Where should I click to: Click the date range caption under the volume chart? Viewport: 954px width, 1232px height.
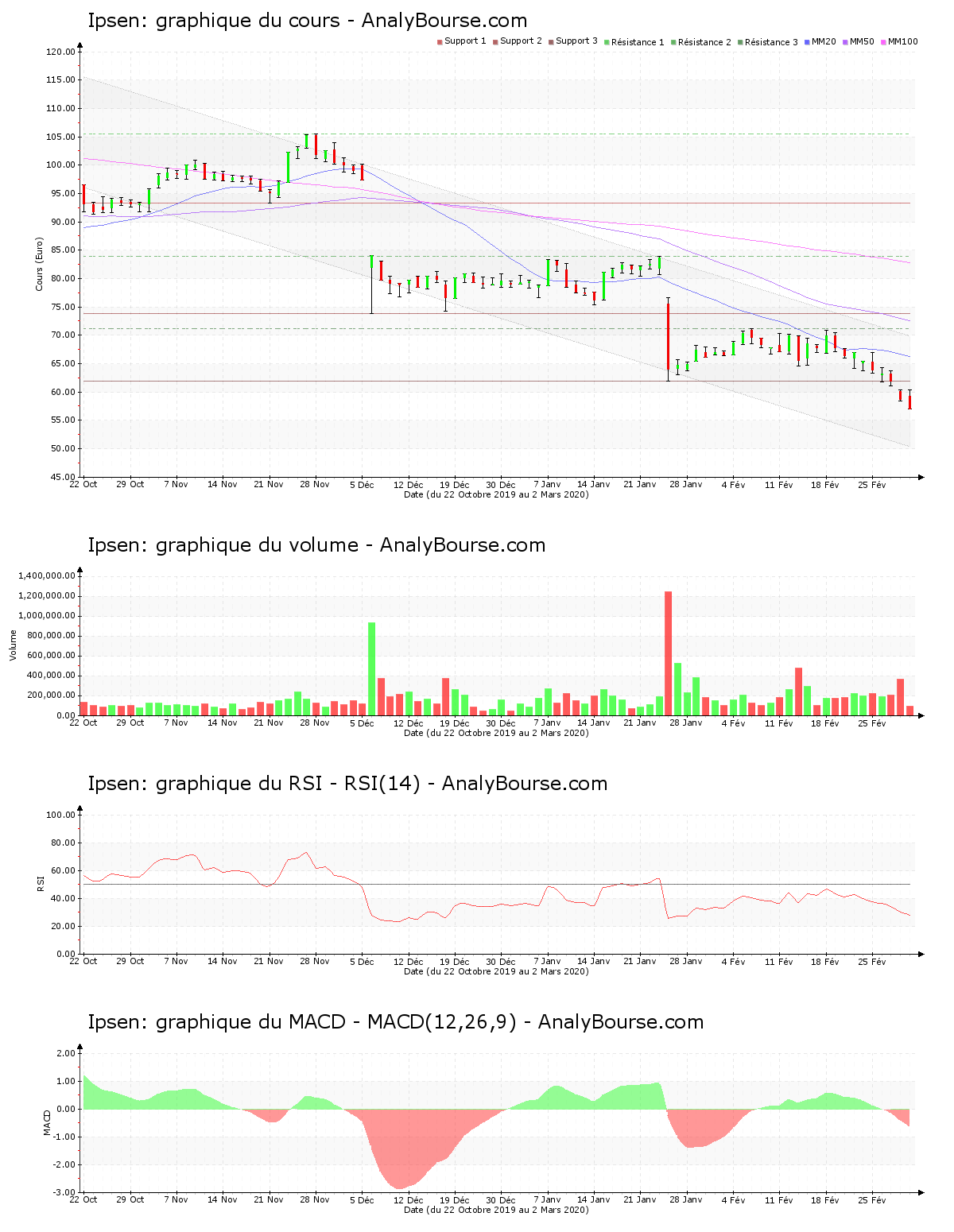coord(496,733)
